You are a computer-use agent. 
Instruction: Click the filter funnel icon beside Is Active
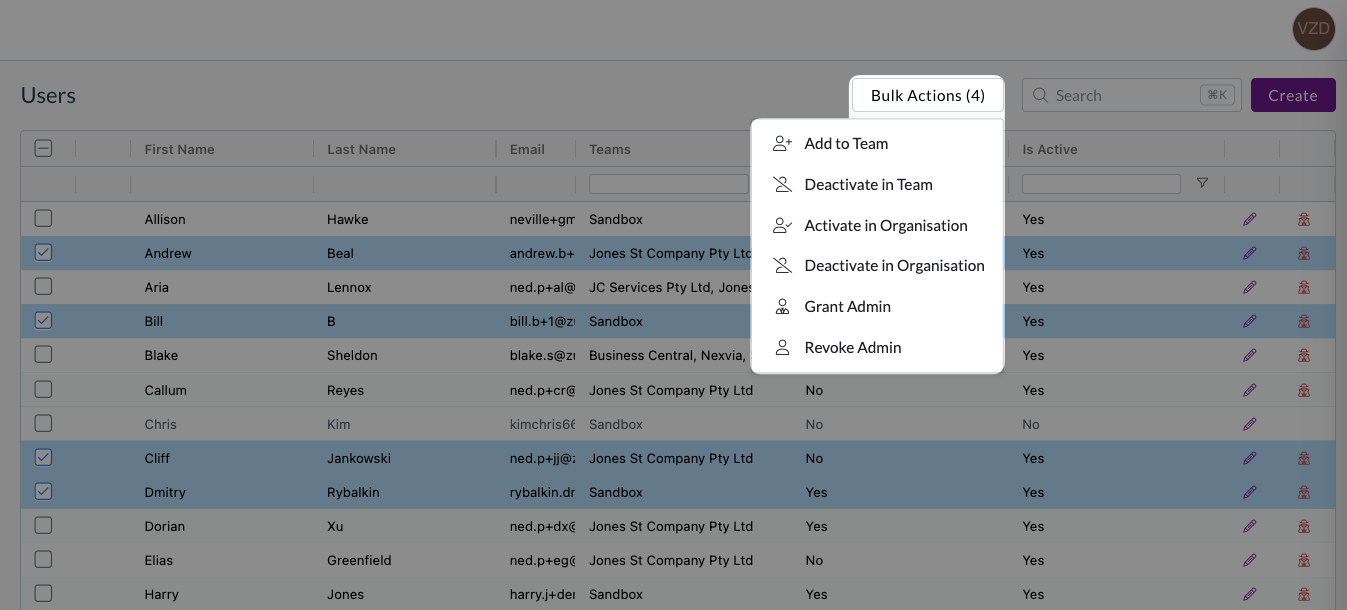pos(1202,183)
